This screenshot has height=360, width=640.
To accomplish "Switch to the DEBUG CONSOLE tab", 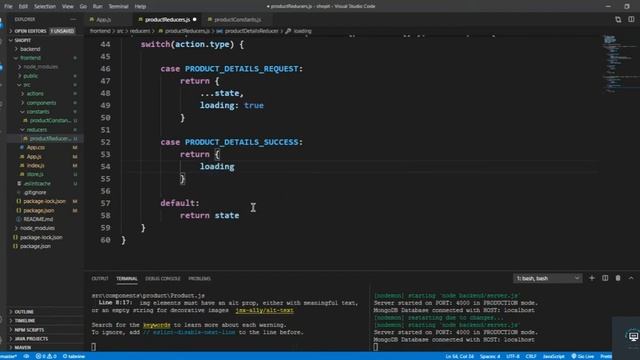I will pos(162,279).
